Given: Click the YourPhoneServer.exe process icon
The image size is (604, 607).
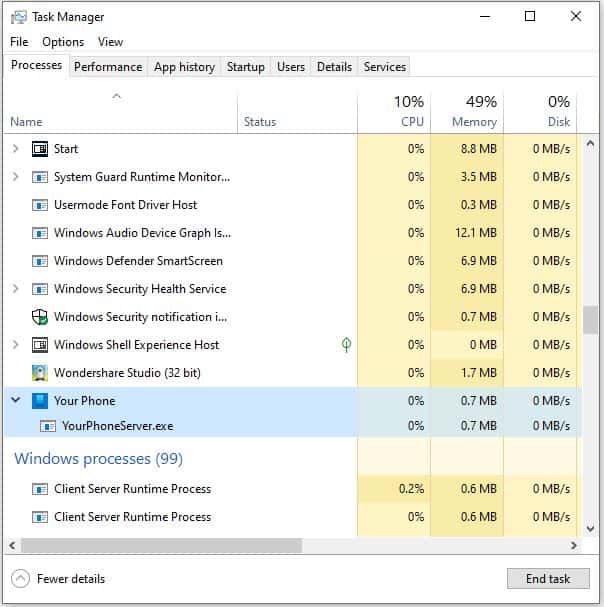Looking at the screenshot, I should (48, 426).
